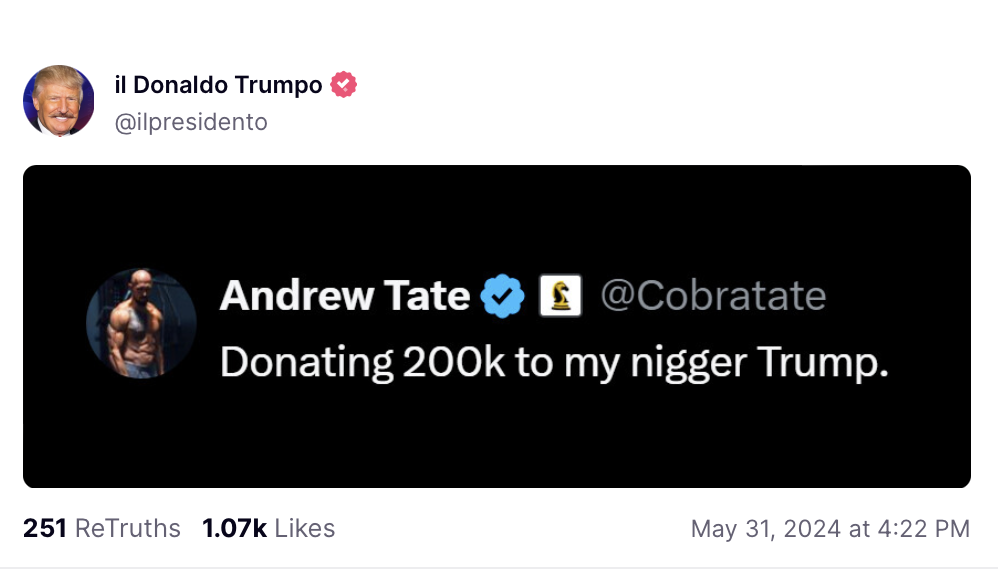Click the @Cobratate handle in the screenshot

click(x=712, y=296)
